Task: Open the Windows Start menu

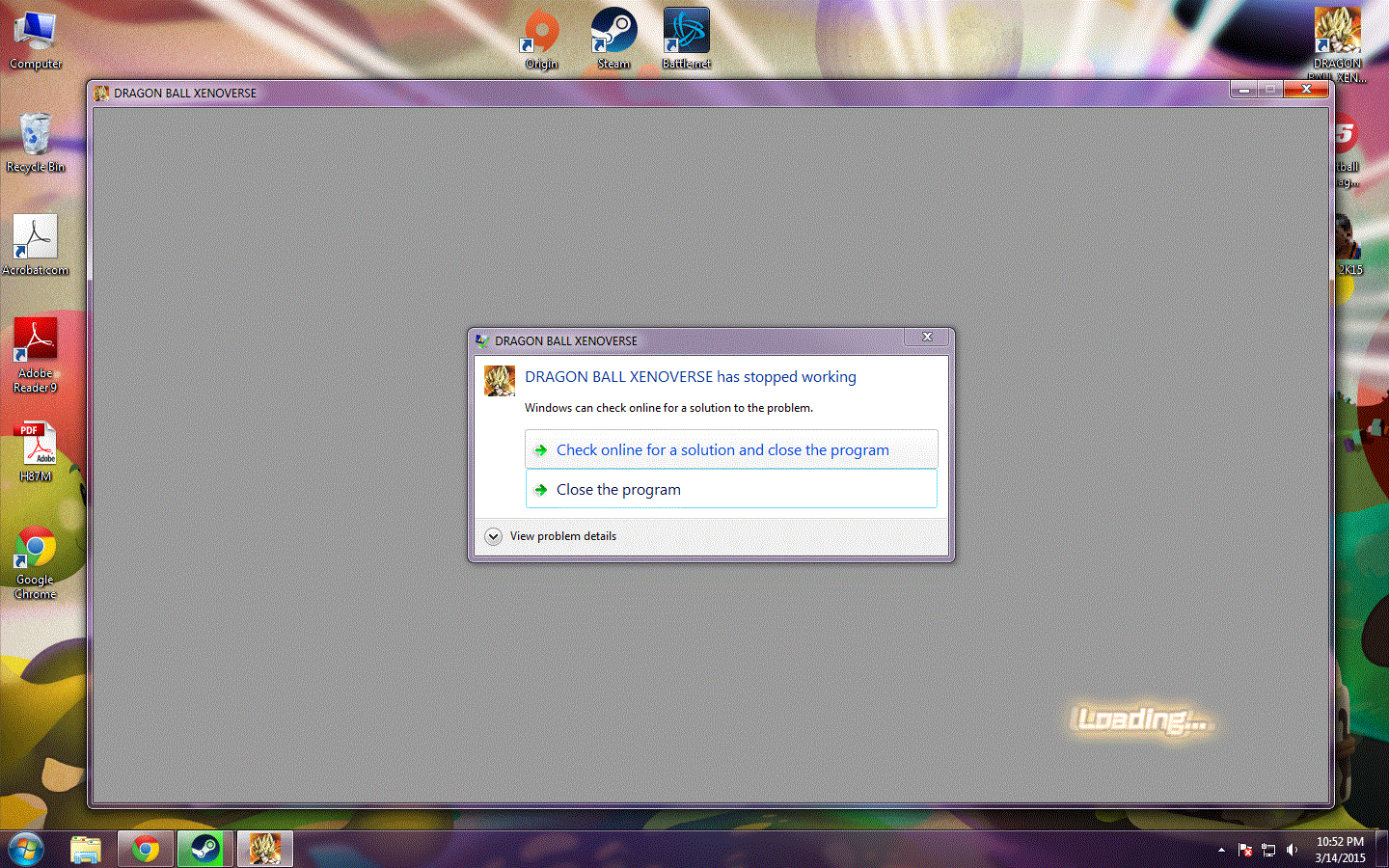Action: point(26,850)
